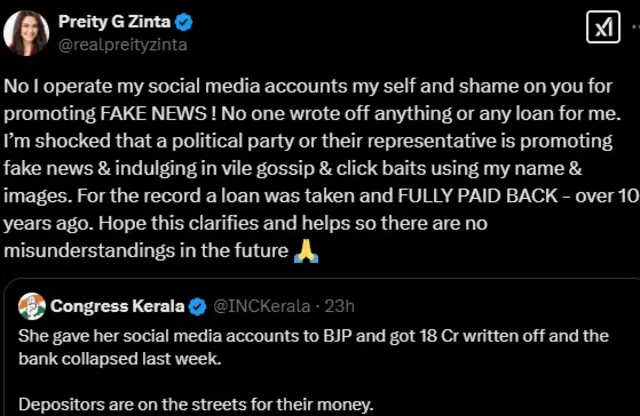Open the Preity G Zinta display name link
This screenshot has width=640, height=416.
point(110,22)
